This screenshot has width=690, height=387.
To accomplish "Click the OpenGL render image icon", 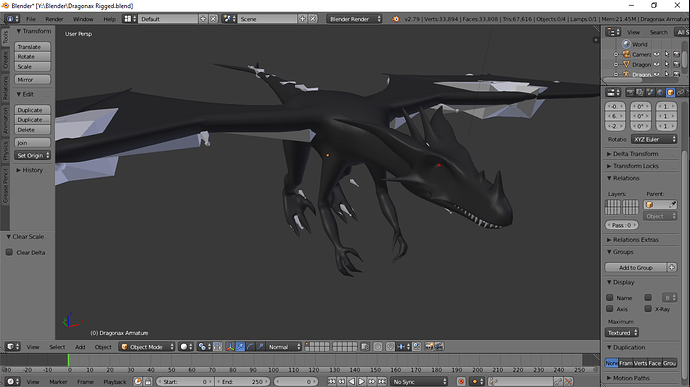I will [429, 347].
